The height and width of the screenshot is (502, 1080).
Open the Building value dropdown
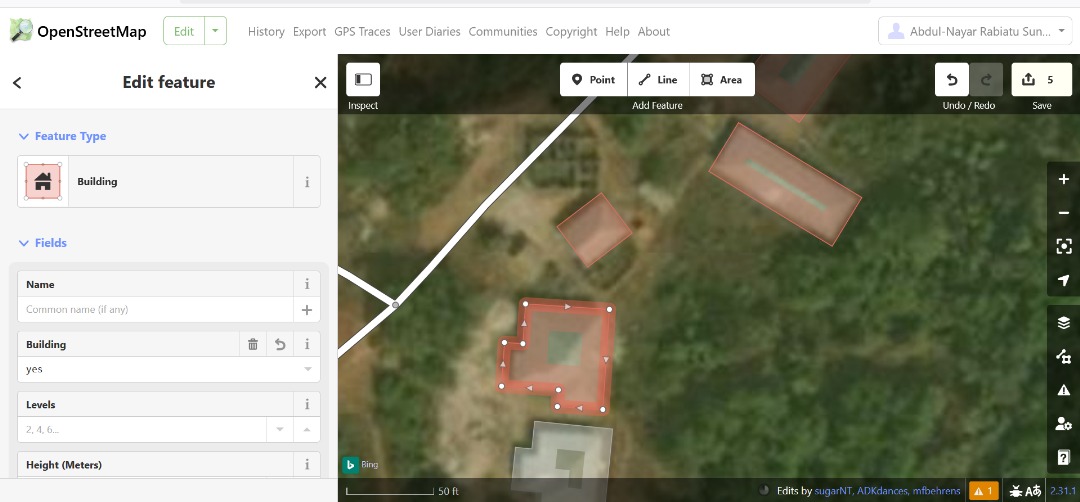[x=307, y=369]
